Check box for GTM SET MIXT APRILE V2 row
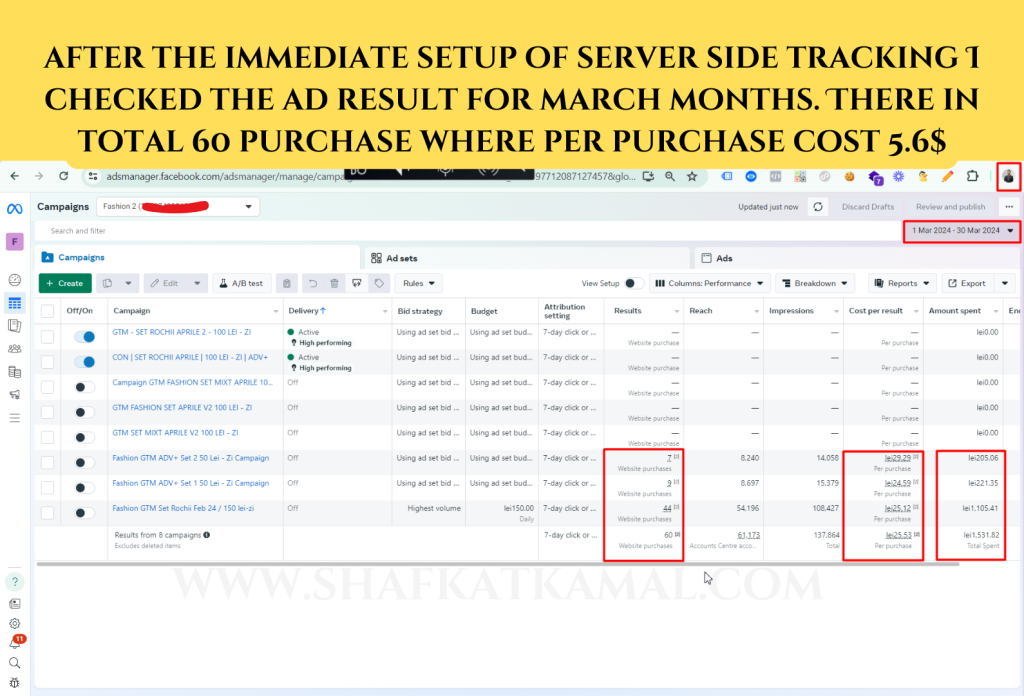The image size is (1024, 696). coord(48,437)
